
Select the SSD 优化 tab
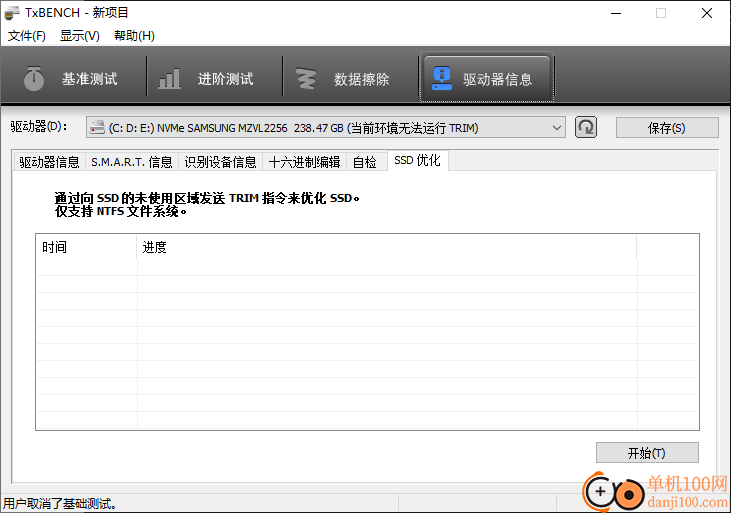417,160
